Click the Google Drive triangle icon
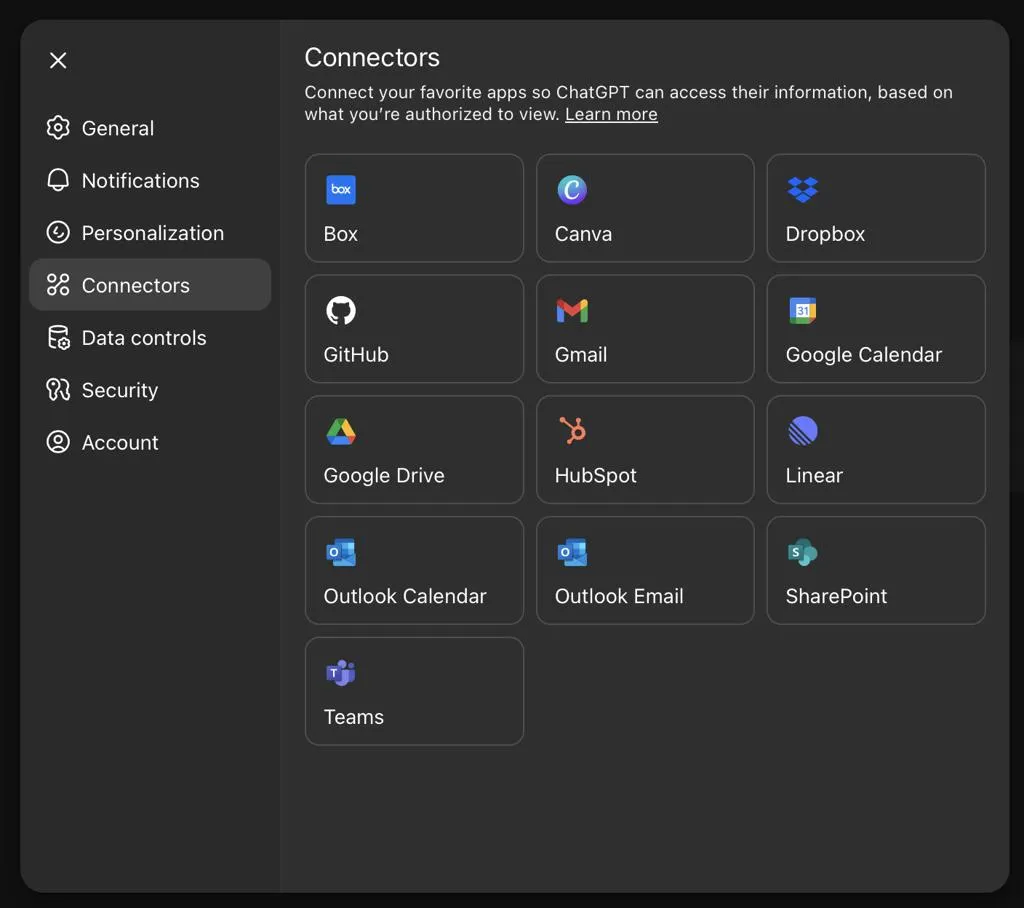The image size is (1024, 908). click(341, 432)
